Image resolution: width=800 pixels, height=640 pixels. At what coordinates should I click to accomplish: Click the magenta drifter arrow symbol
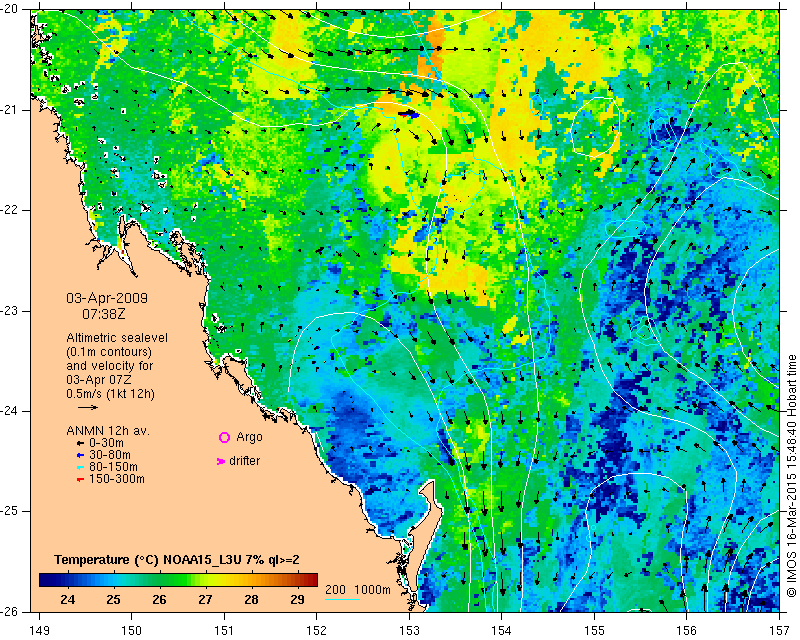[x=220, y=461]
